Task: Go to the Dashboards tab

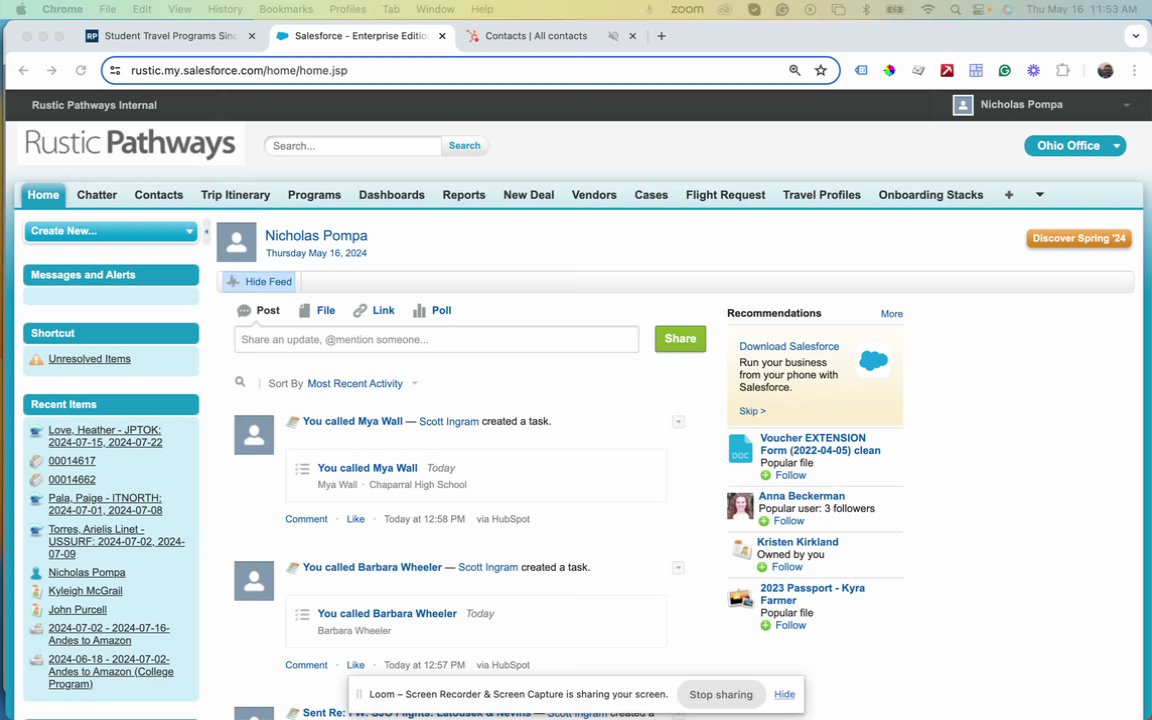Action: (x=392, y=195)
